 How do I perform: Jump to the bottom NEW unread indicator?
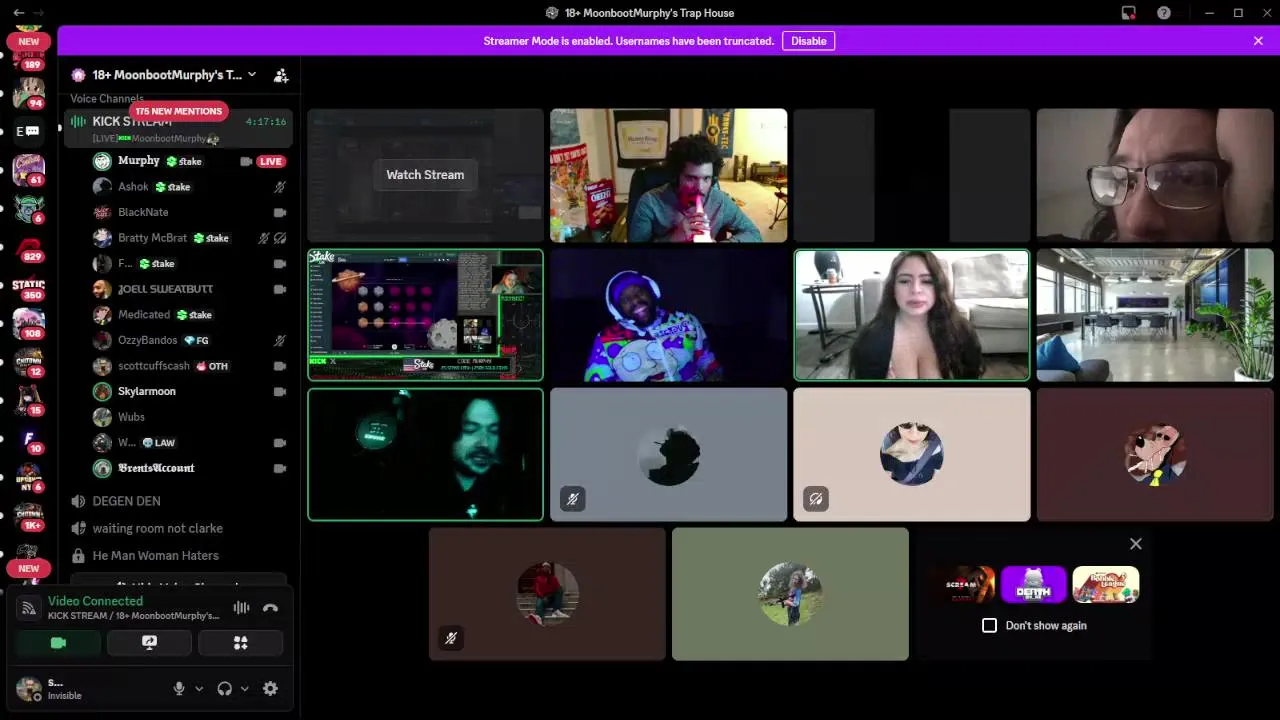pos(28,568)
